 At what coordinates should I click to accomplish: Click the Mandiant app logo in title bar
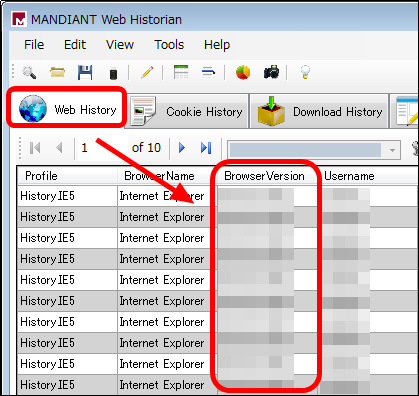(x=18, y=19)
